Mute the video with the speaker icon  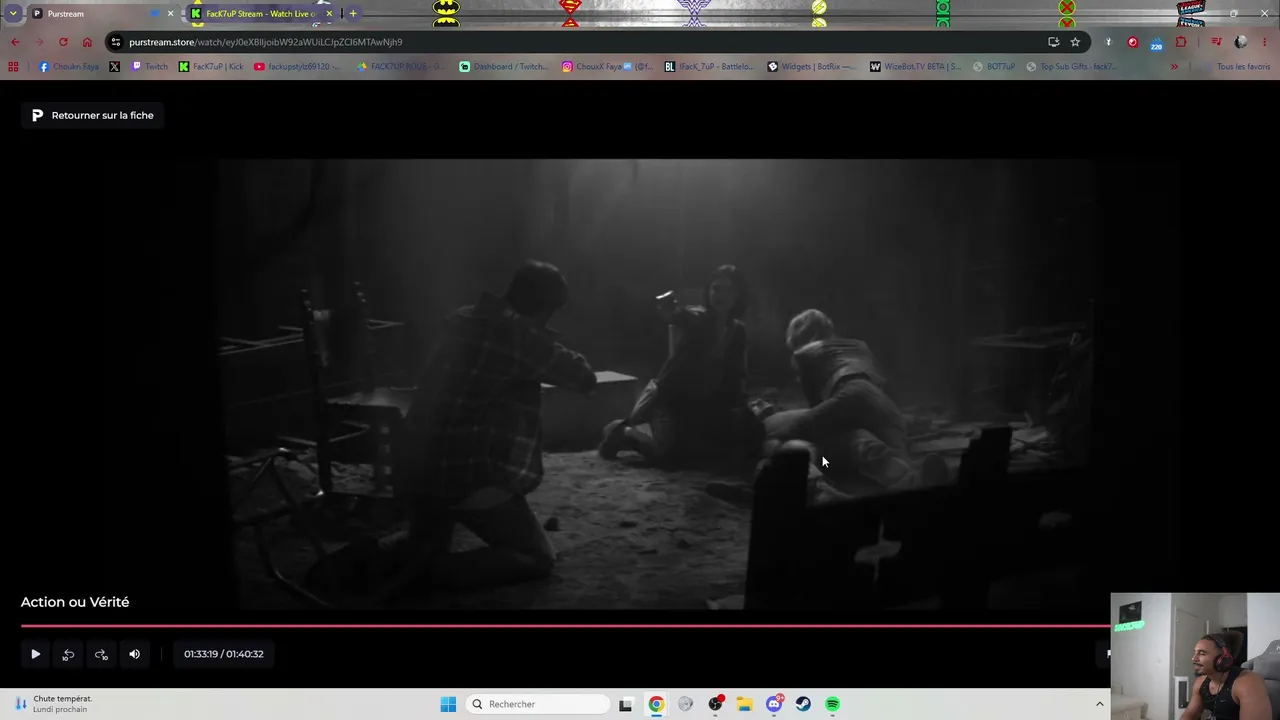click(134, 654)
